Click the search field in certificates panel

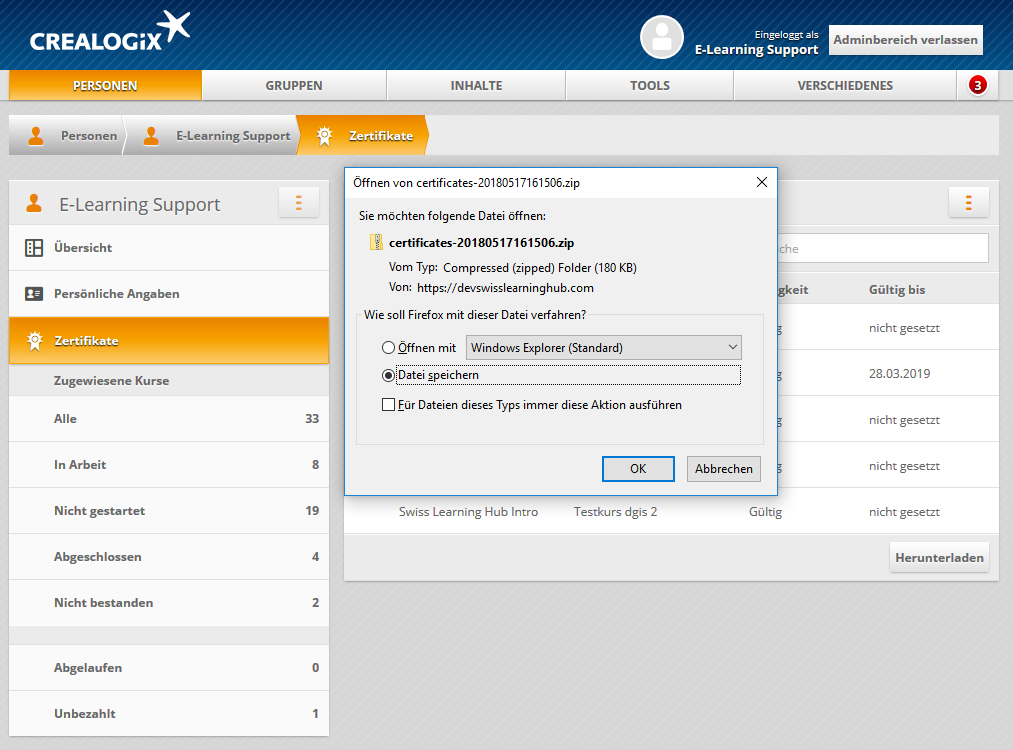click(880, 249)
